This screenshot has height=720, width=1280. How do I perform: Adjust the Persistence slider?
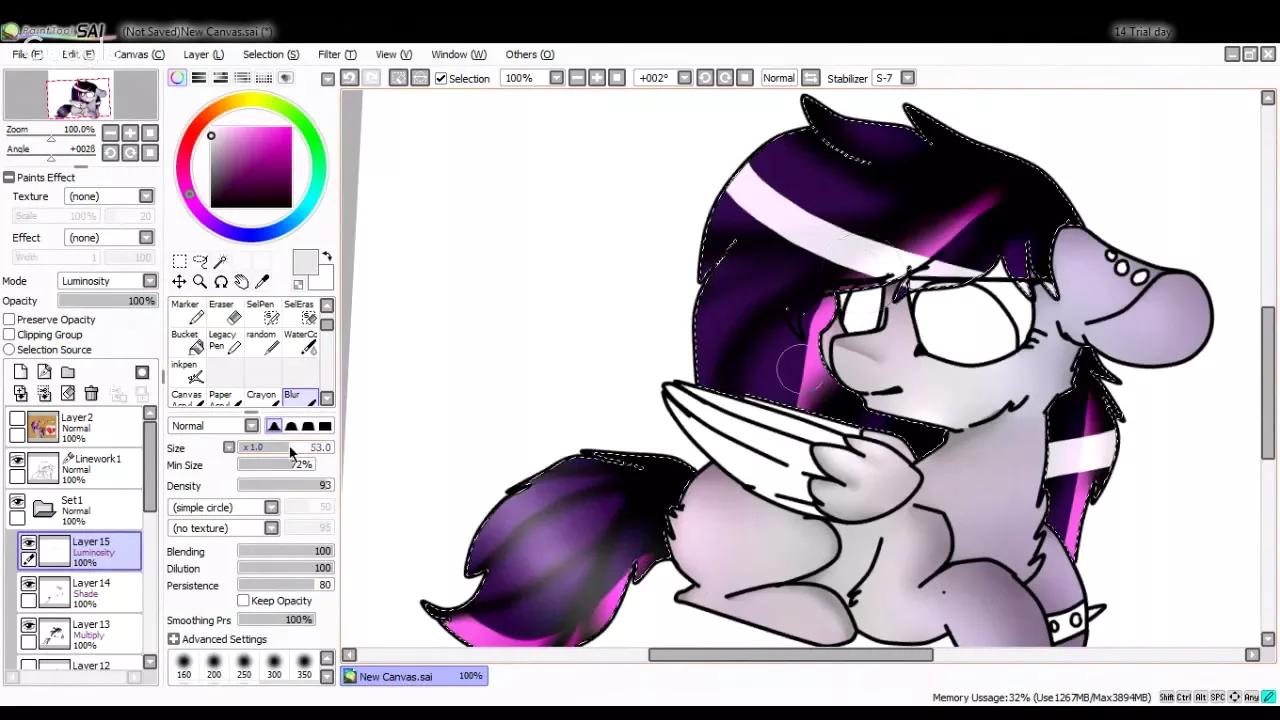285,585
